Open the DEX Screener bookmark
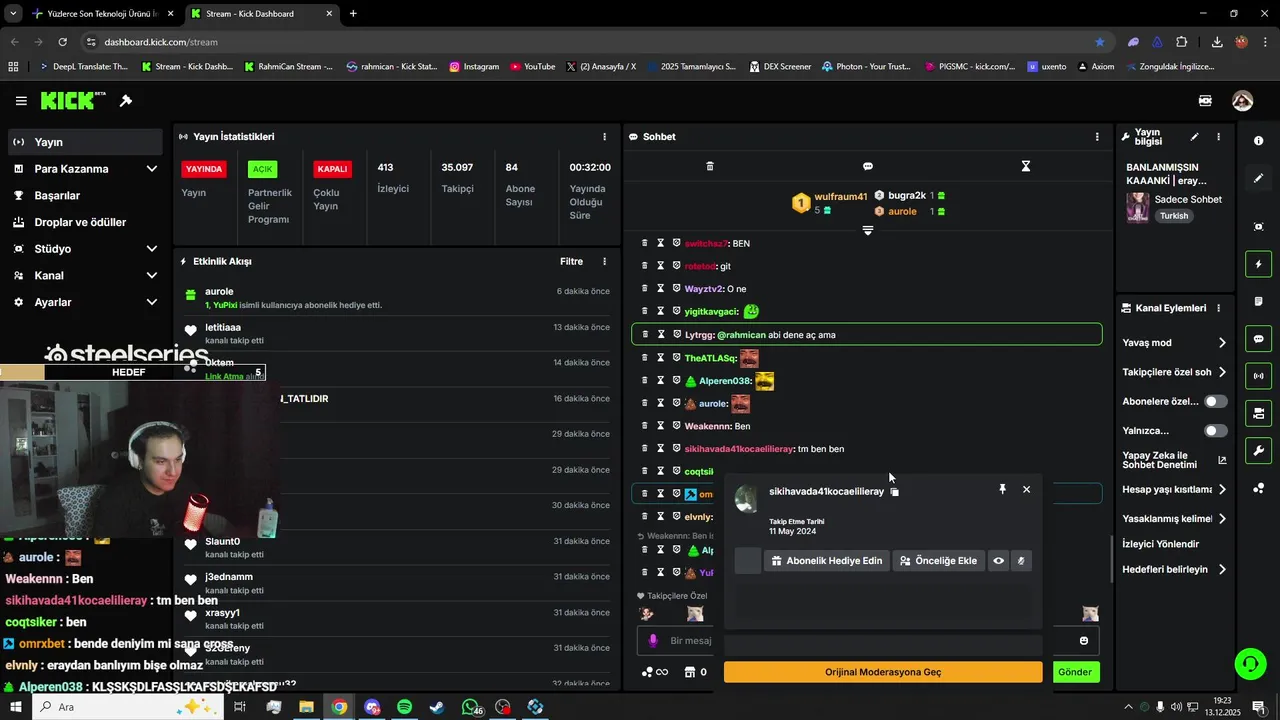1280x720 pixels. pos(779,67)
